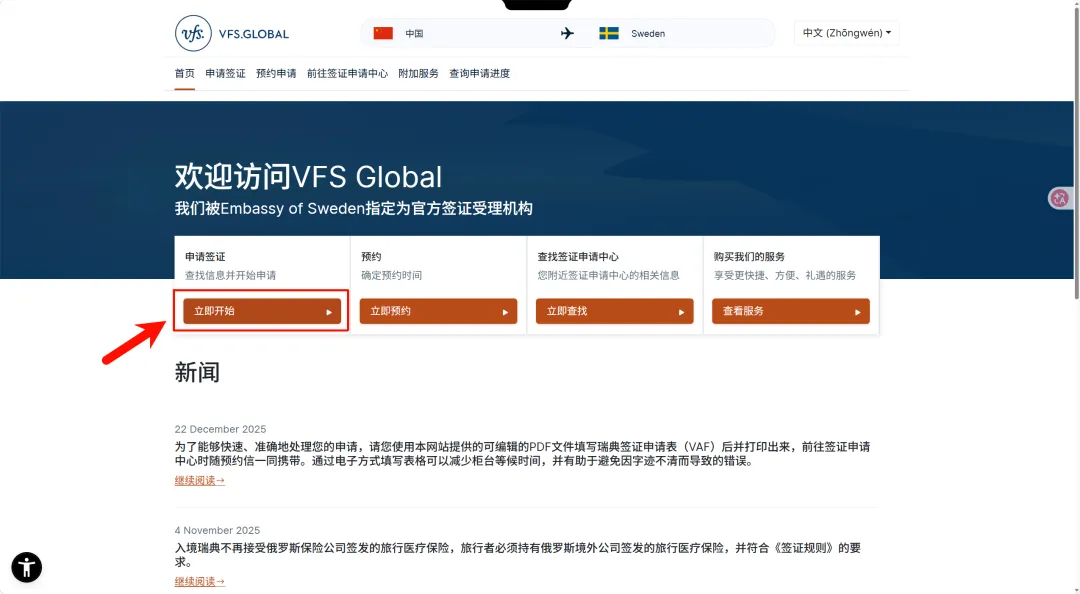Click the 购买我们的服务 card title

click(749, 256)
